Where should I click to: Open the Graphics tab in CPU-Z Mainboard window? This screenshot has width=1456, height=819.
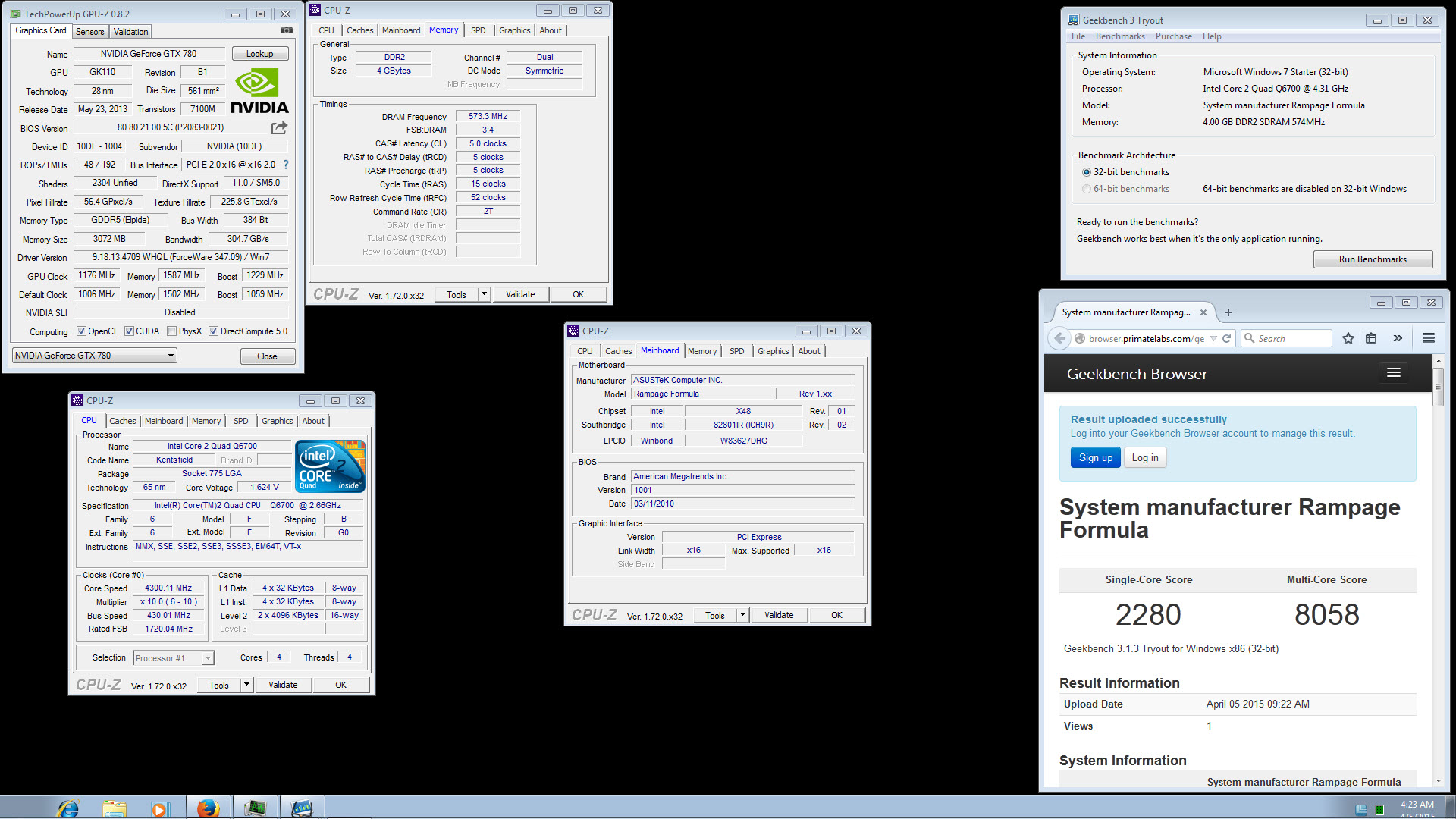coord(773,351)
